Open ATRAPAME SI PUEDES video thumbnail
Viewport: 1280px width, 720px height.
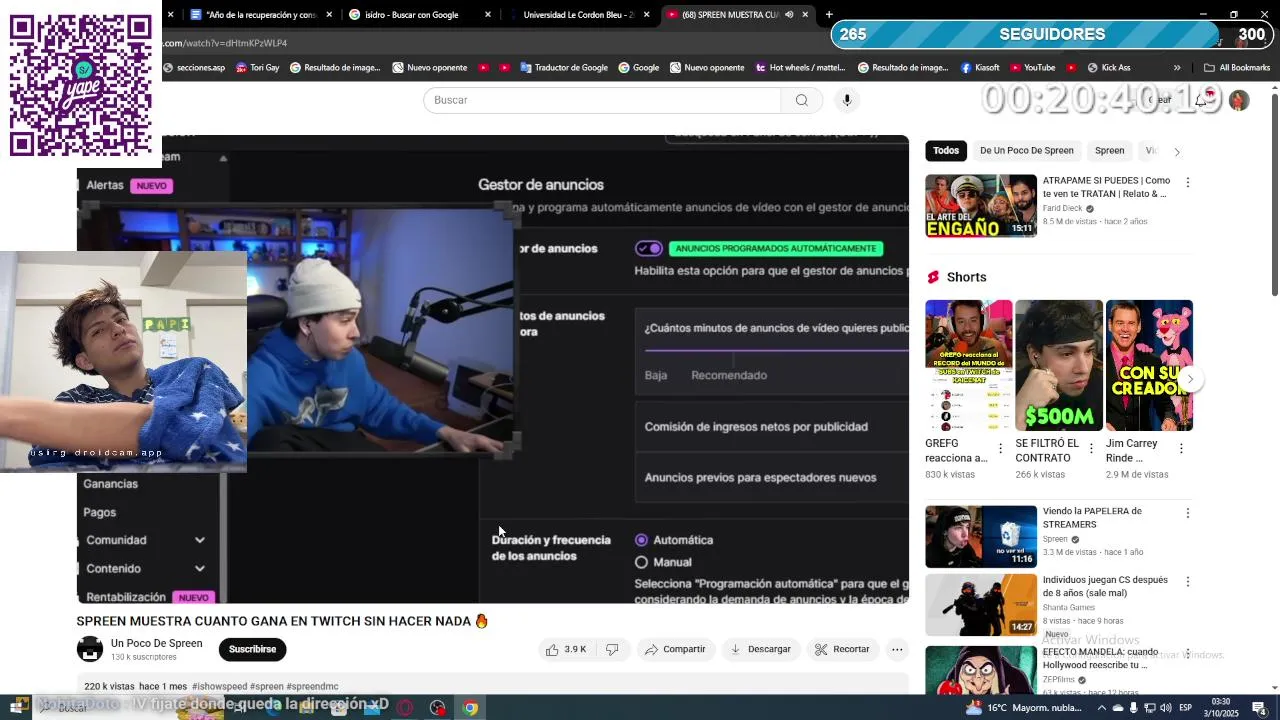pyautogui.click(x=981, y=206)
